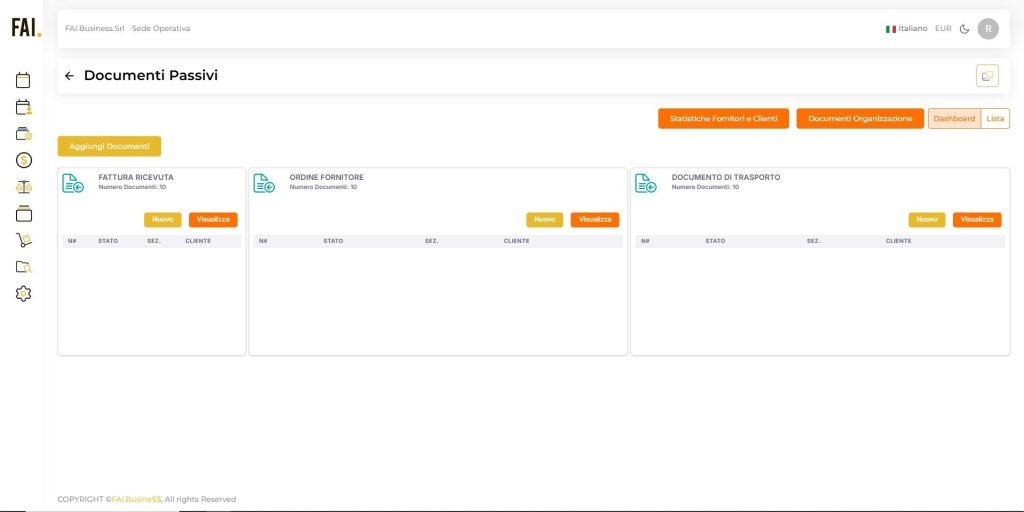Click the hand truck sidebar icon
The image size is (1024, 512).
[x=24, y=240]
